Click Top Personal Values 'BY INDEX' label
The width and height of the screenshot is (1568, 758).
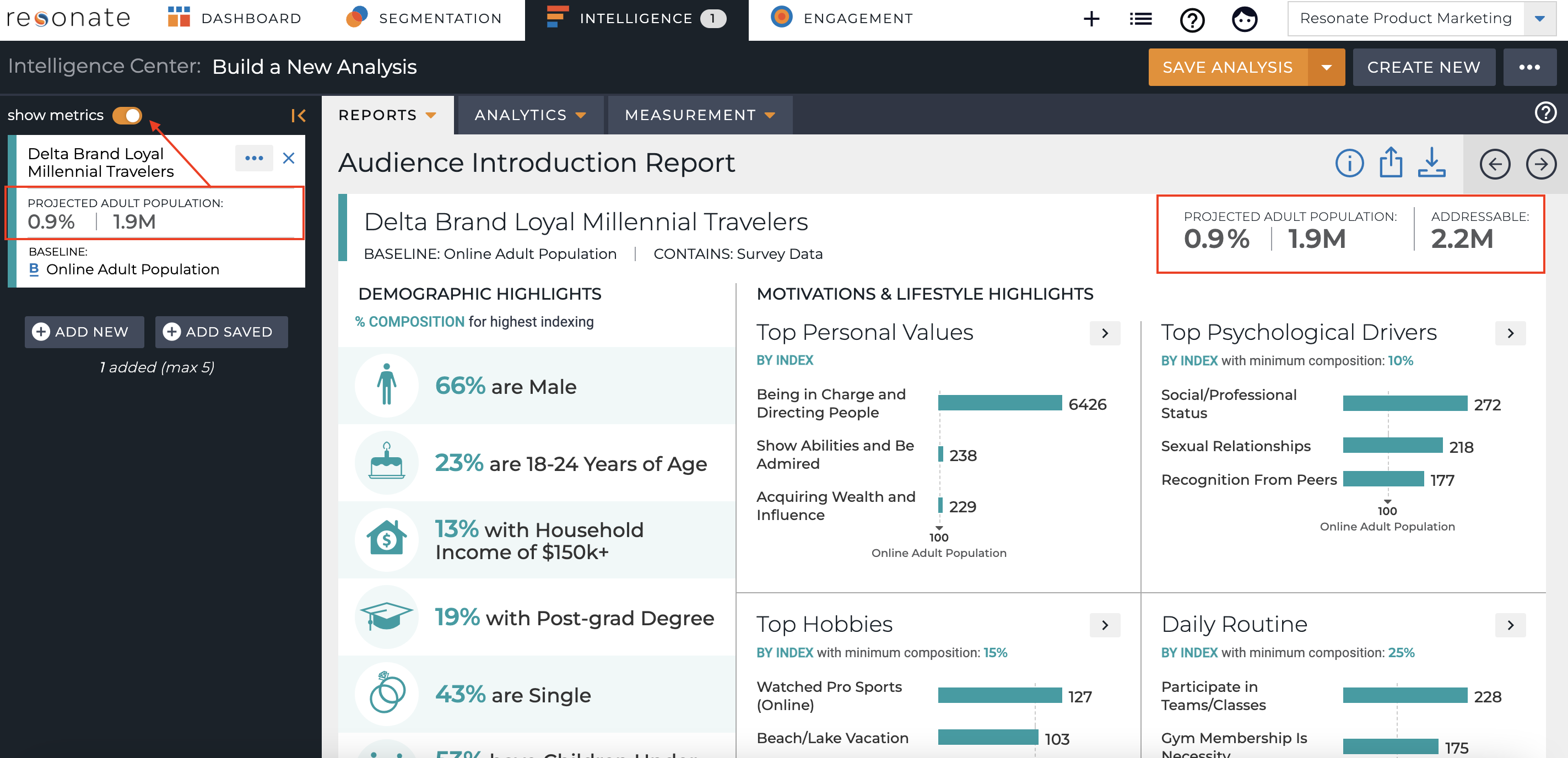785,360
